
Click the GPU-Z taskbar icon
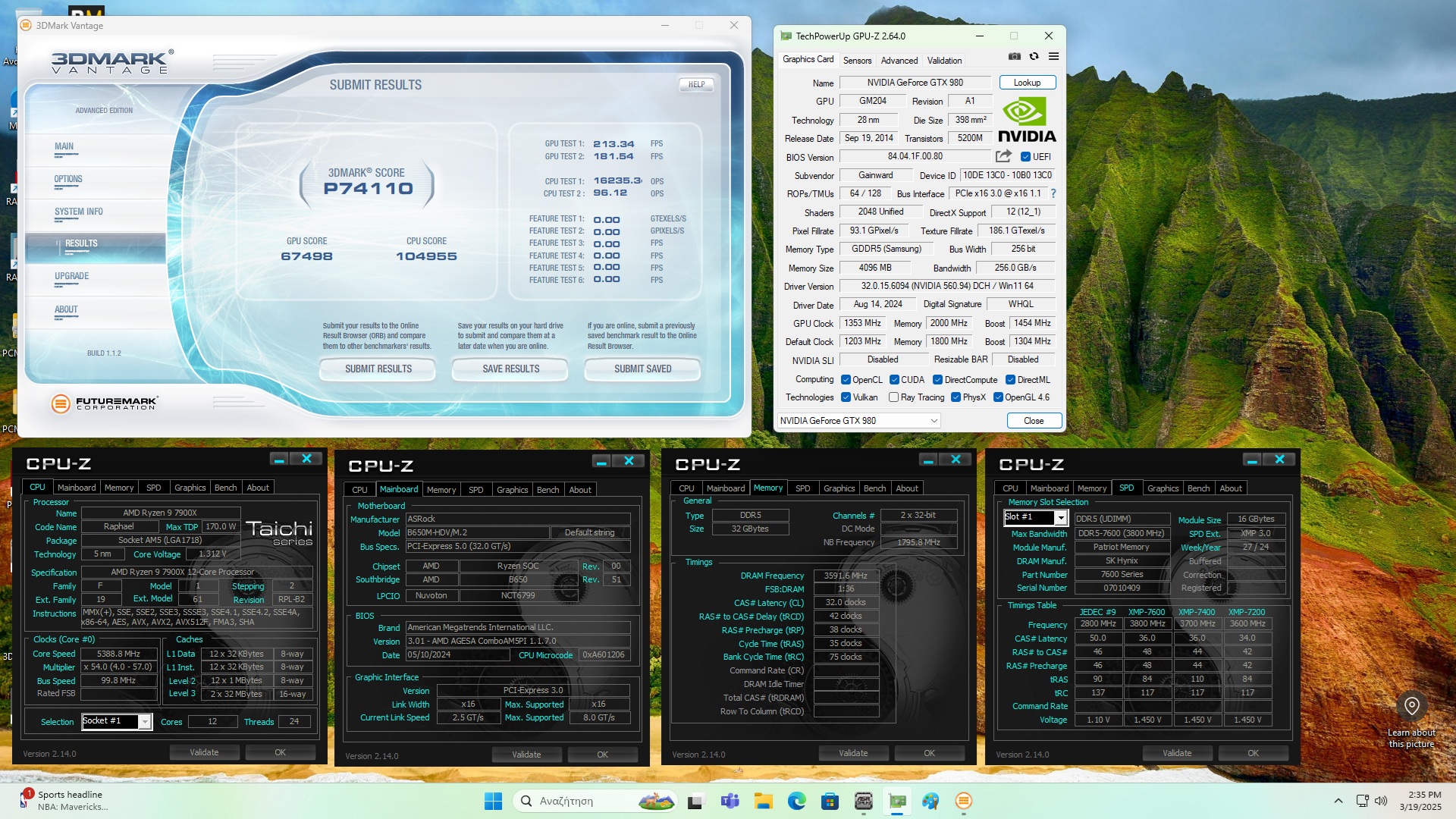[897, 801]
